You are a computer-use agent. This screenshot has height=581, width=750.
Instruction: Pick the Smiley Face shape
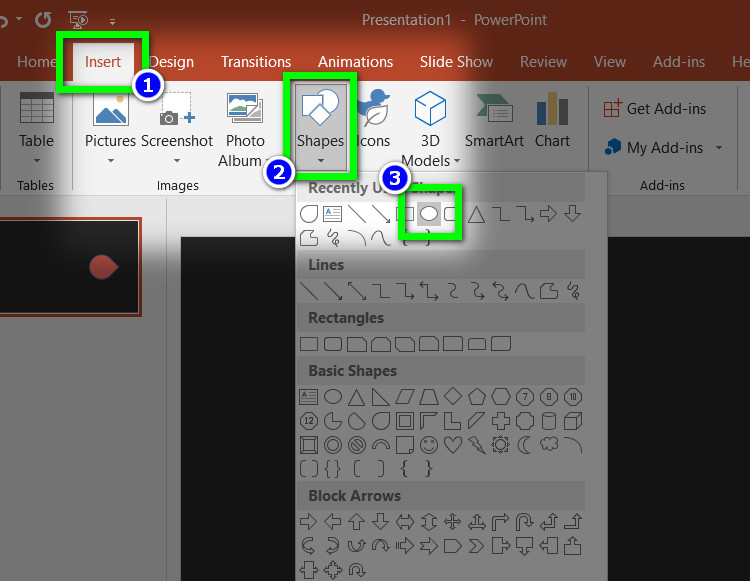pyautogui.click(x=429, y=444)
